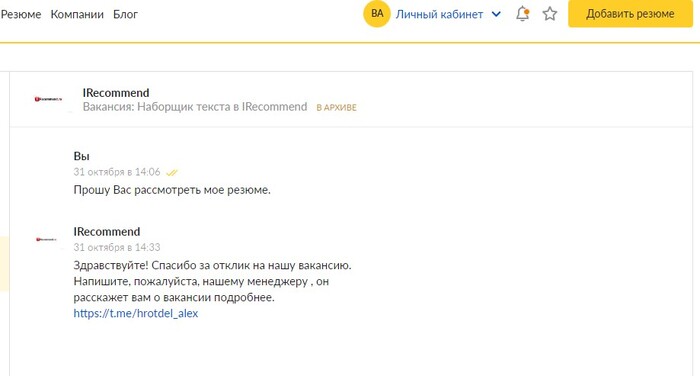Open the t.me/hrotdel_alex Telegram link
Image resolution: width=700 pixels, height=376 pixels.
(136, 313)
